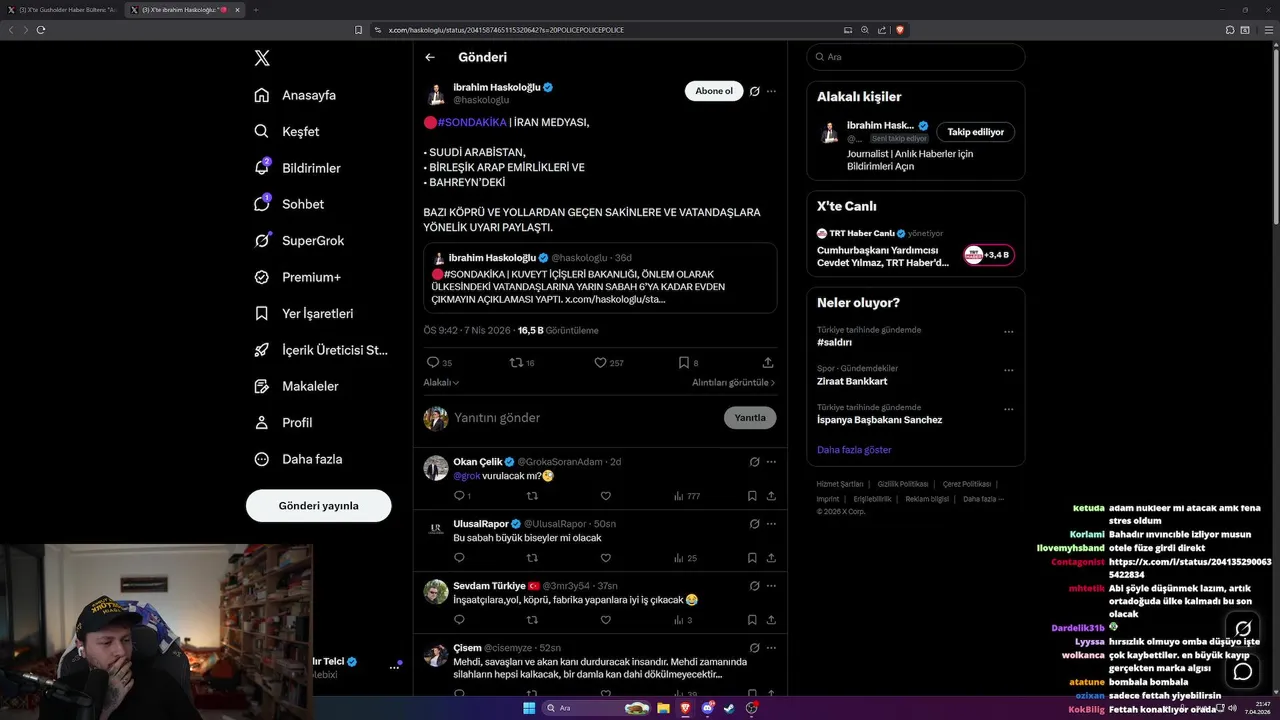Click Takip ediliyor button
Screen dimensions: 1280x720
pos(975,132)
